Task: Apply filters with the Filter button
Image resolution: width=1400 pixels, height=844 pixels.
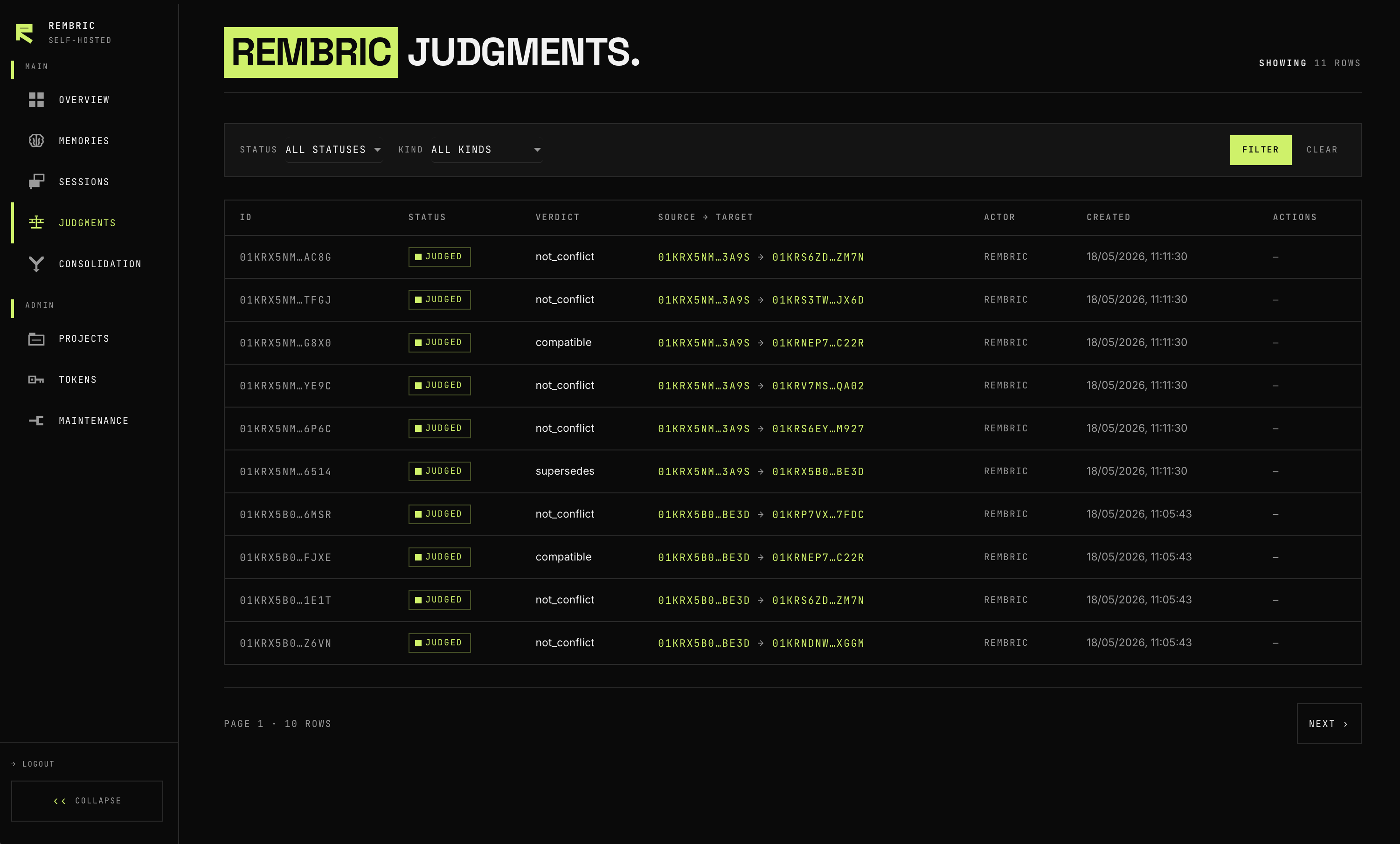Action: 1260,150
